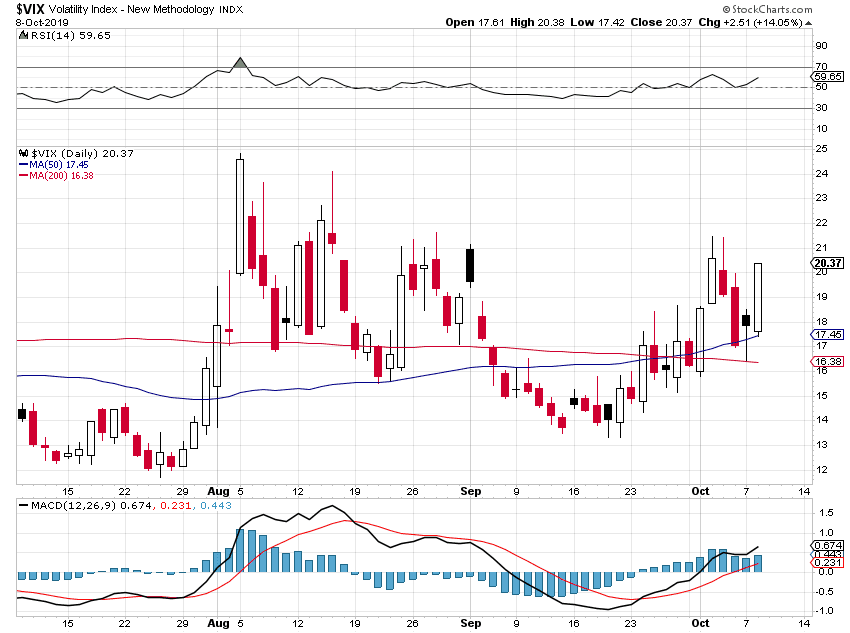Click the 10 level on the RSI axis
Image resolution: width=850 pixels, height=633 pixels.
coord(822,128)
